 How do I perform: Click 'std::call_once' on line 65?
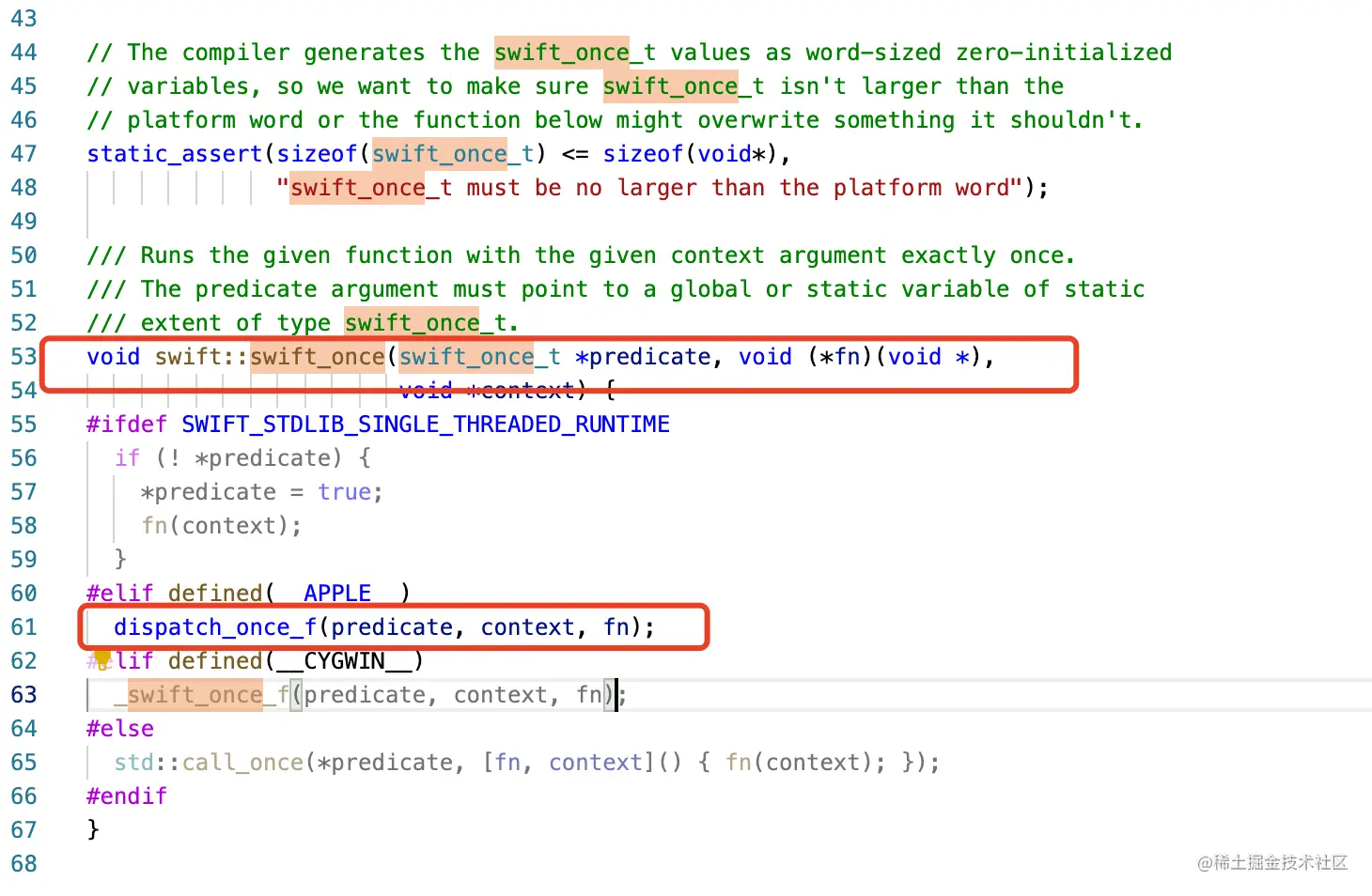(209, 763)
